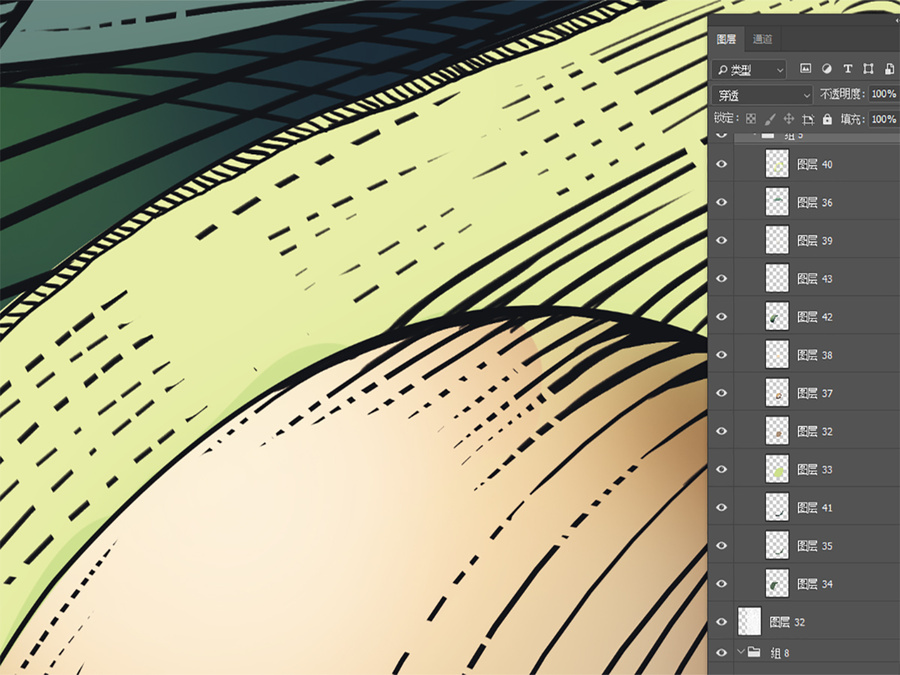Hide layer 图层 38 with its eye icon

721,355
